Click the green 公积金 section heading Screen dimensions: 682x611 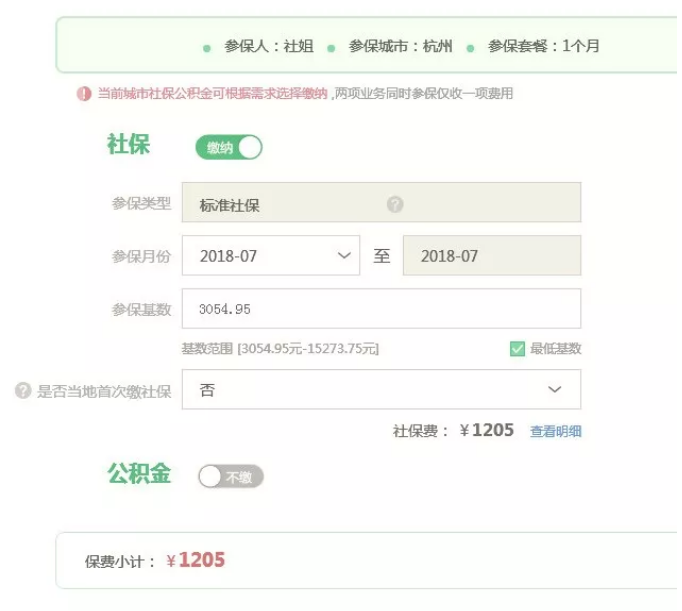[x=139, y=474]
